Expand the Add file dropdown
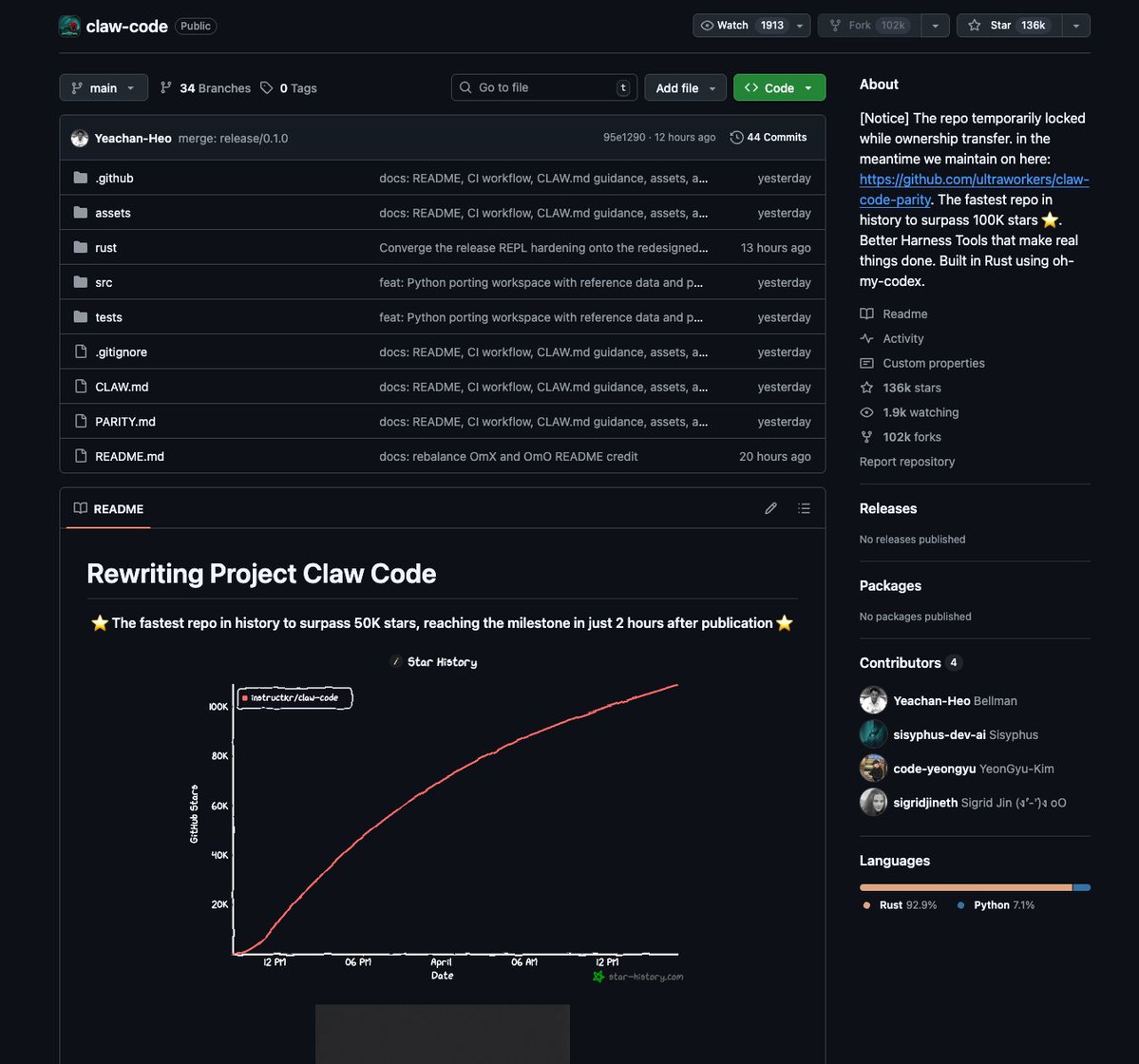Viewport: 1139px width, 1064px height. point(685,88)
